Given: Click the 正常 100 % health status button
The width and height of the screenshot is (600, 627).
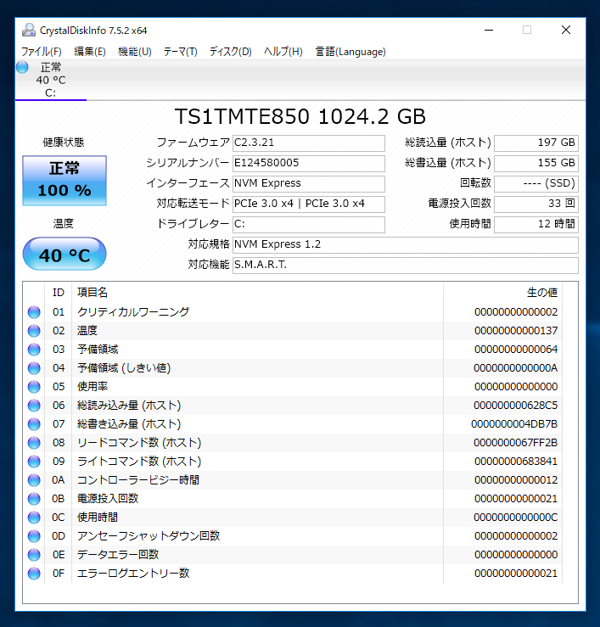Looking at the screenshot, I should tap(64, 180).
